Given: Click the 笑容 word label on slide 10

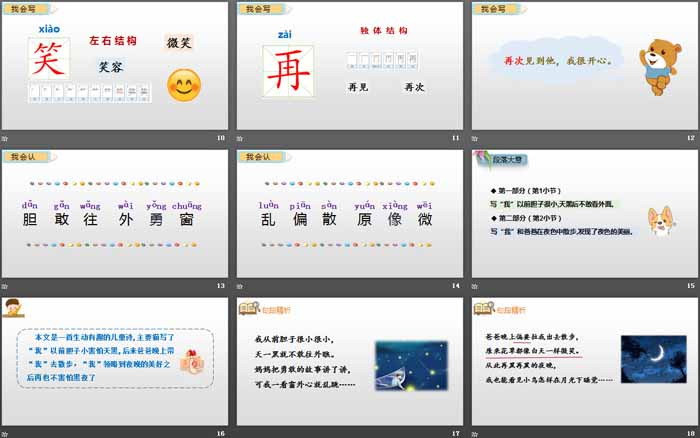Looking at the screenshot, I should (113, 68).
